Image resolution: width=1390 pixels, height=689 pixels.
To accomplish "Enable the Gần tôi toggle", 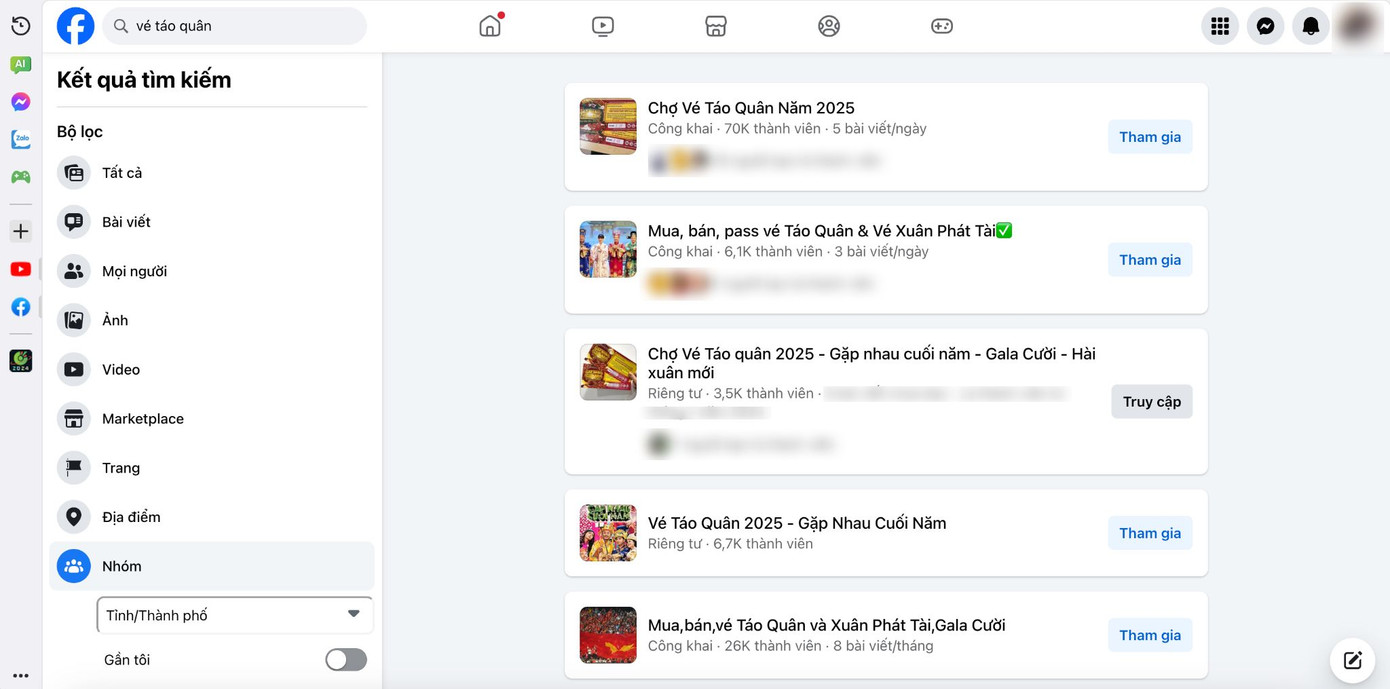I will coord(345,659).
